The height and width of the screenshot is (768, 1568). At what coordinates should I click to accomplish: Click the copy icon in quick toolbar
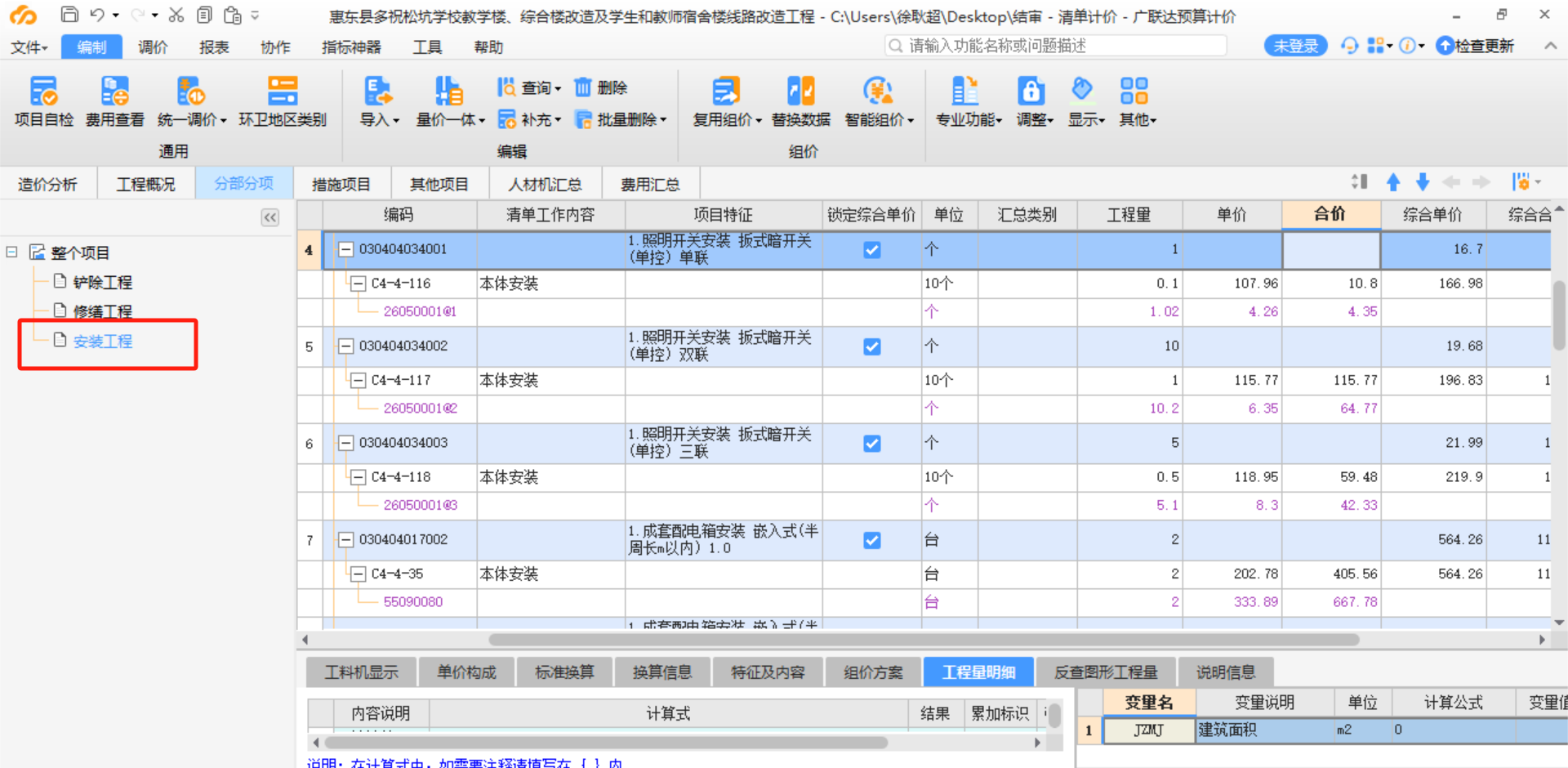[204, 15]
